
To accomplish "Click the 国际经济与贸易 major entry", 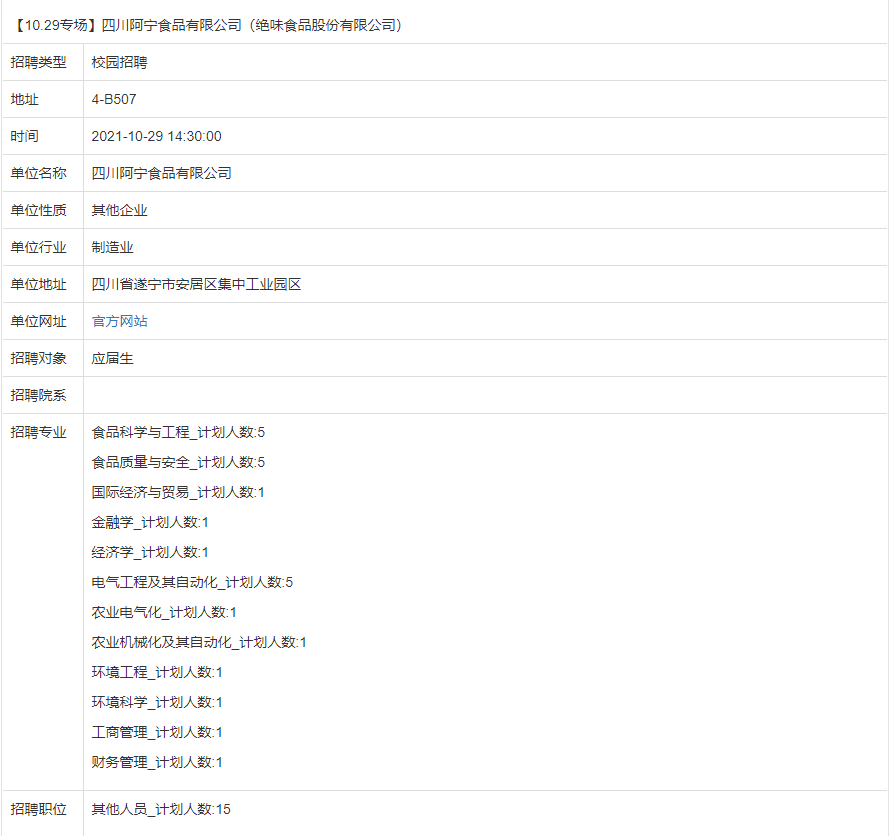I will click(x=178, y=492).
